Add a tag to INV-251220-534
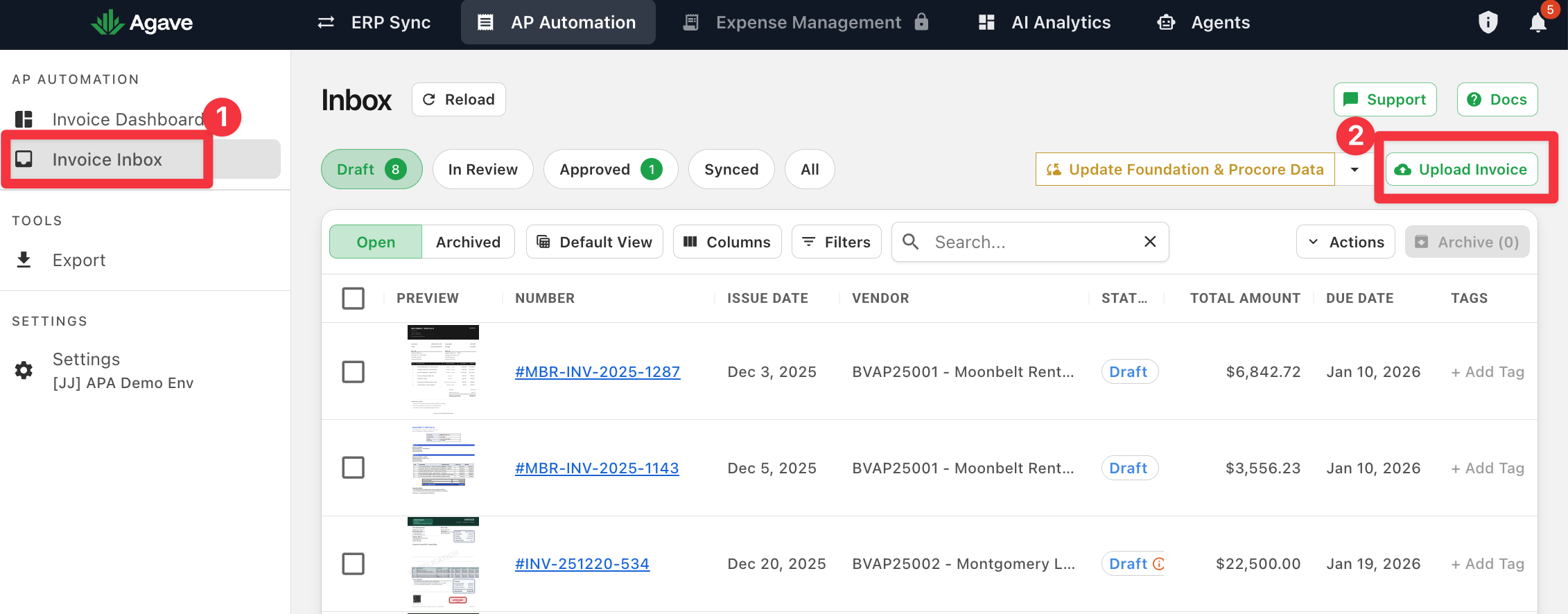The image size is (1568, 614). point(1488,564)
